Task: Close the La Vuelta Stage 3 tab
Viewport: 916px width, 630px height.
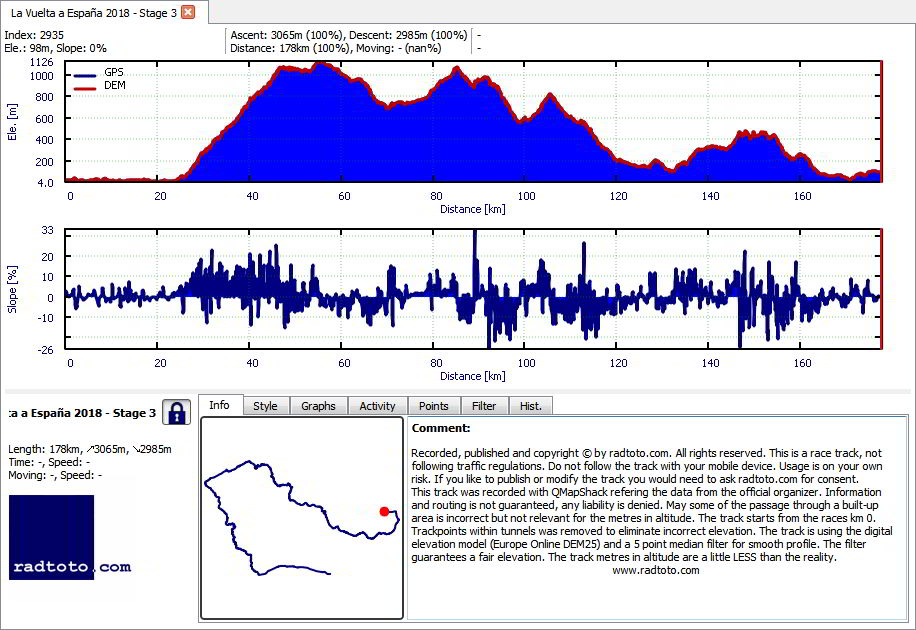Action: pos(188,12)
